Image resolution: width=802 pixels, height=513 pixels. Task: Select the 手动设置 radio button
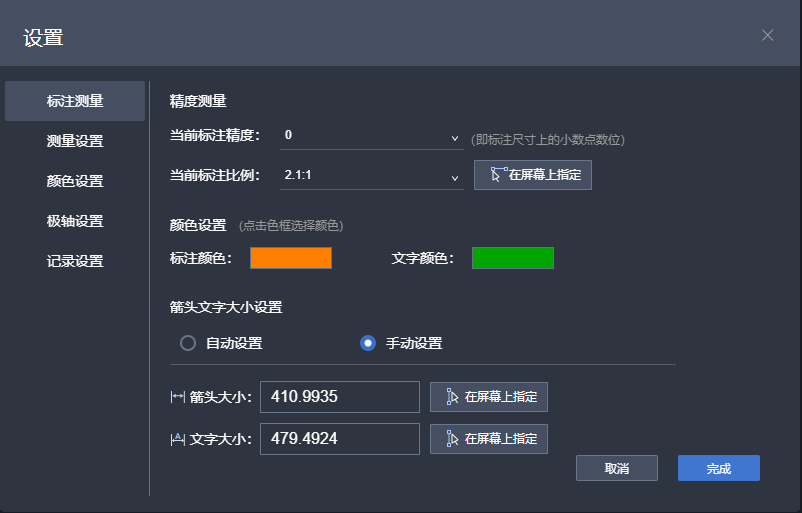pos(368,343)
